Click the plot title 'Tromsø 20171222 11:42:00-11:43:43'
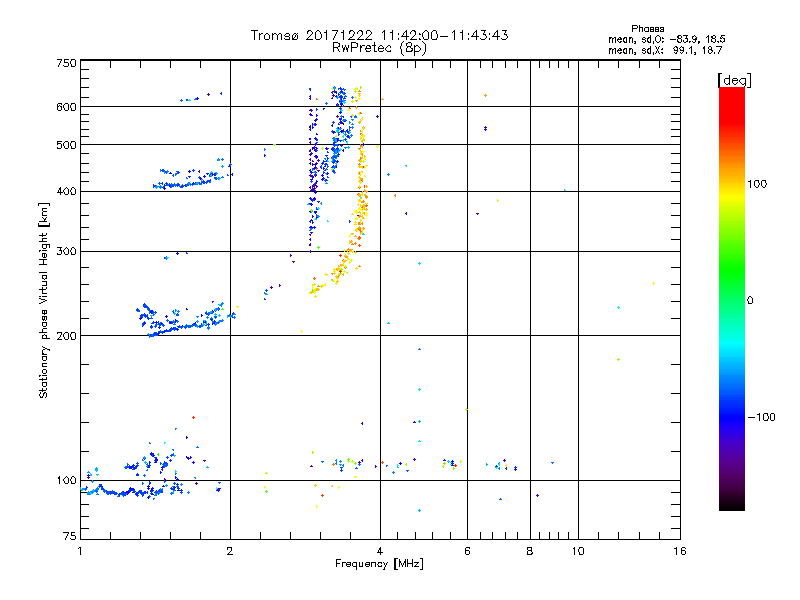Screen dimensions: 800x600 [x=379, y=35]
